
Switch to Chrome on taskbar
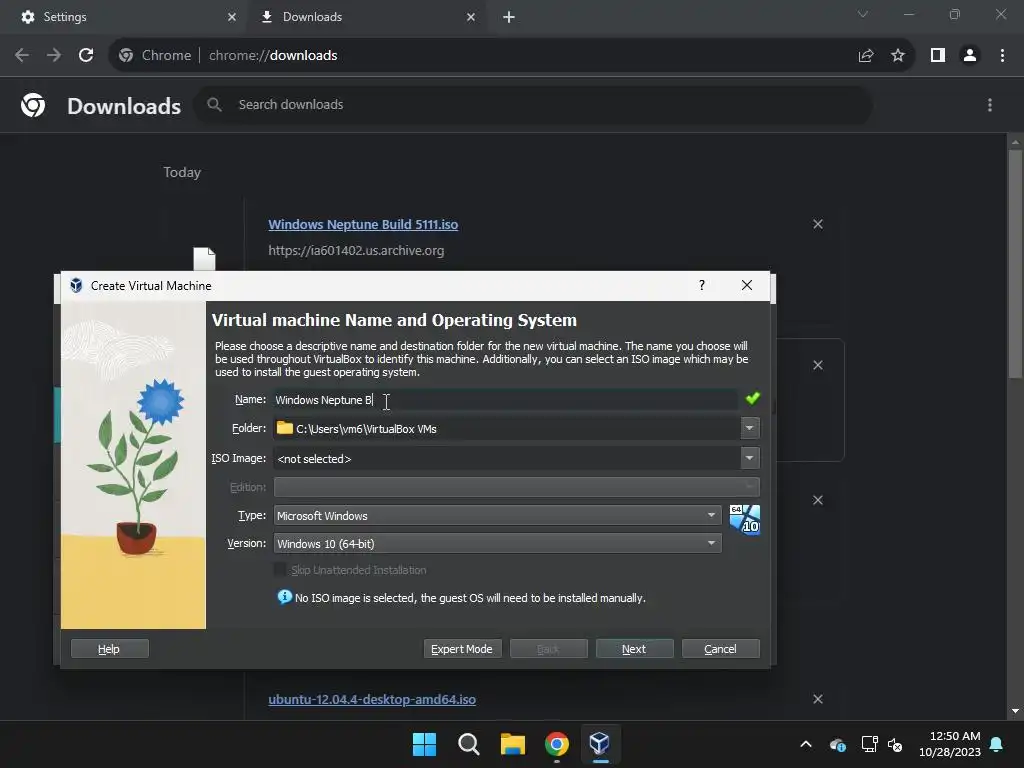(556, 744)
